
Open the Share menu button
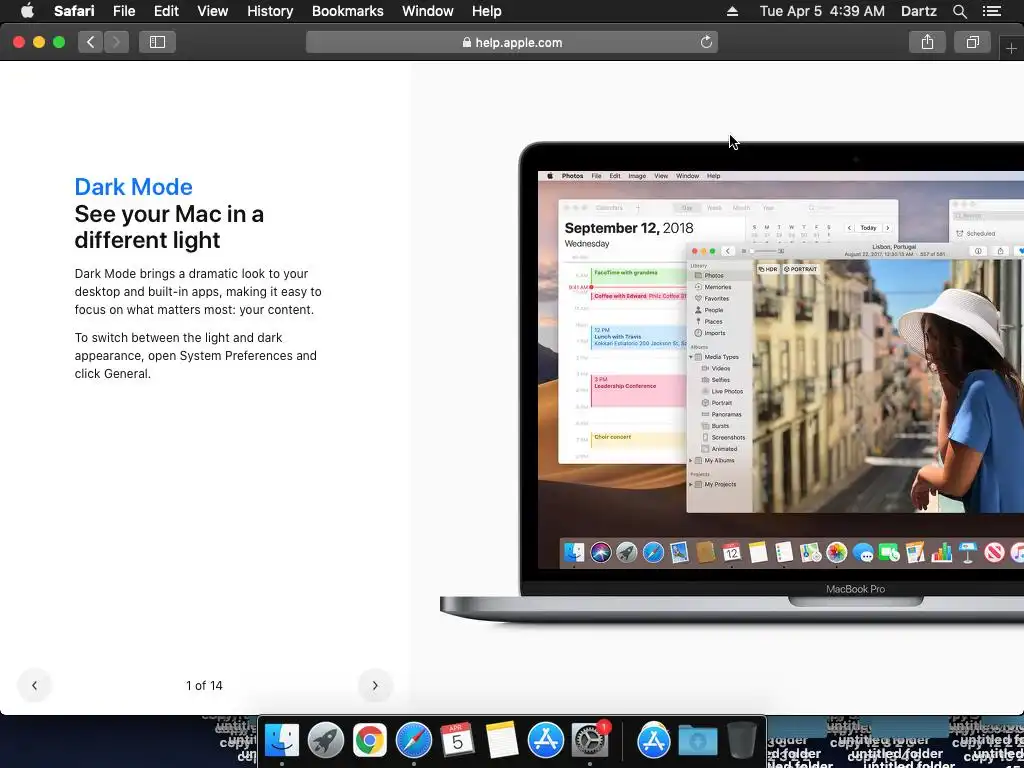tap(927, 42)
